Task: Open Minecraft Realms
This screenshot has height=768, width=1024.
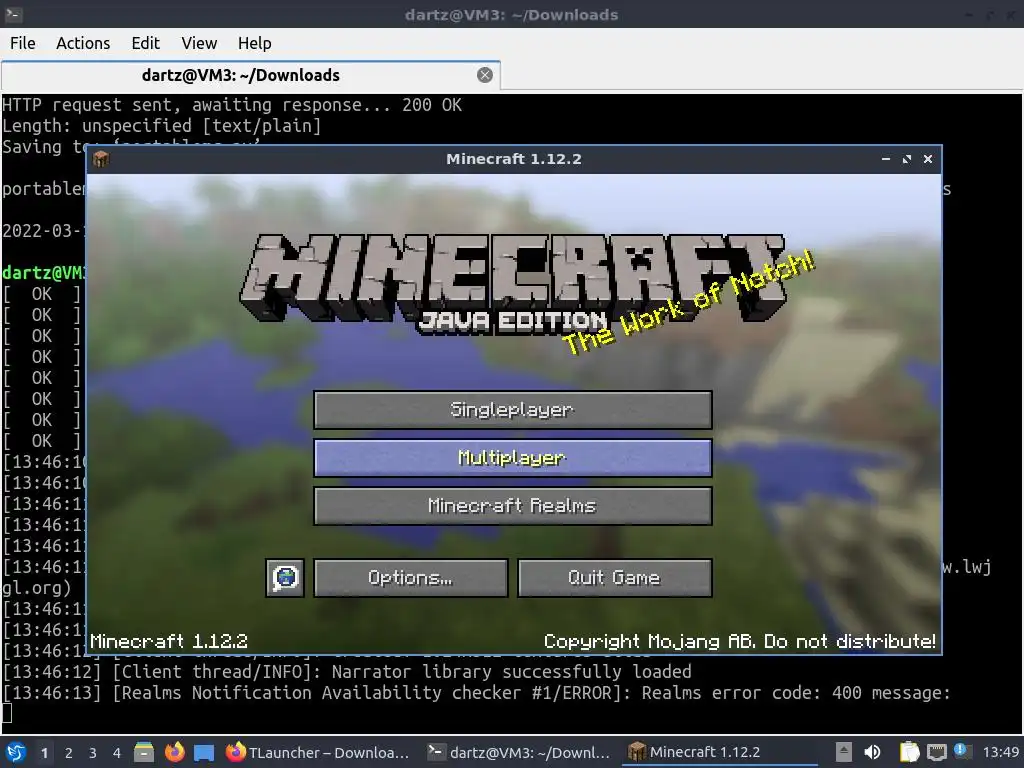Action: click(x=513, y=505)
